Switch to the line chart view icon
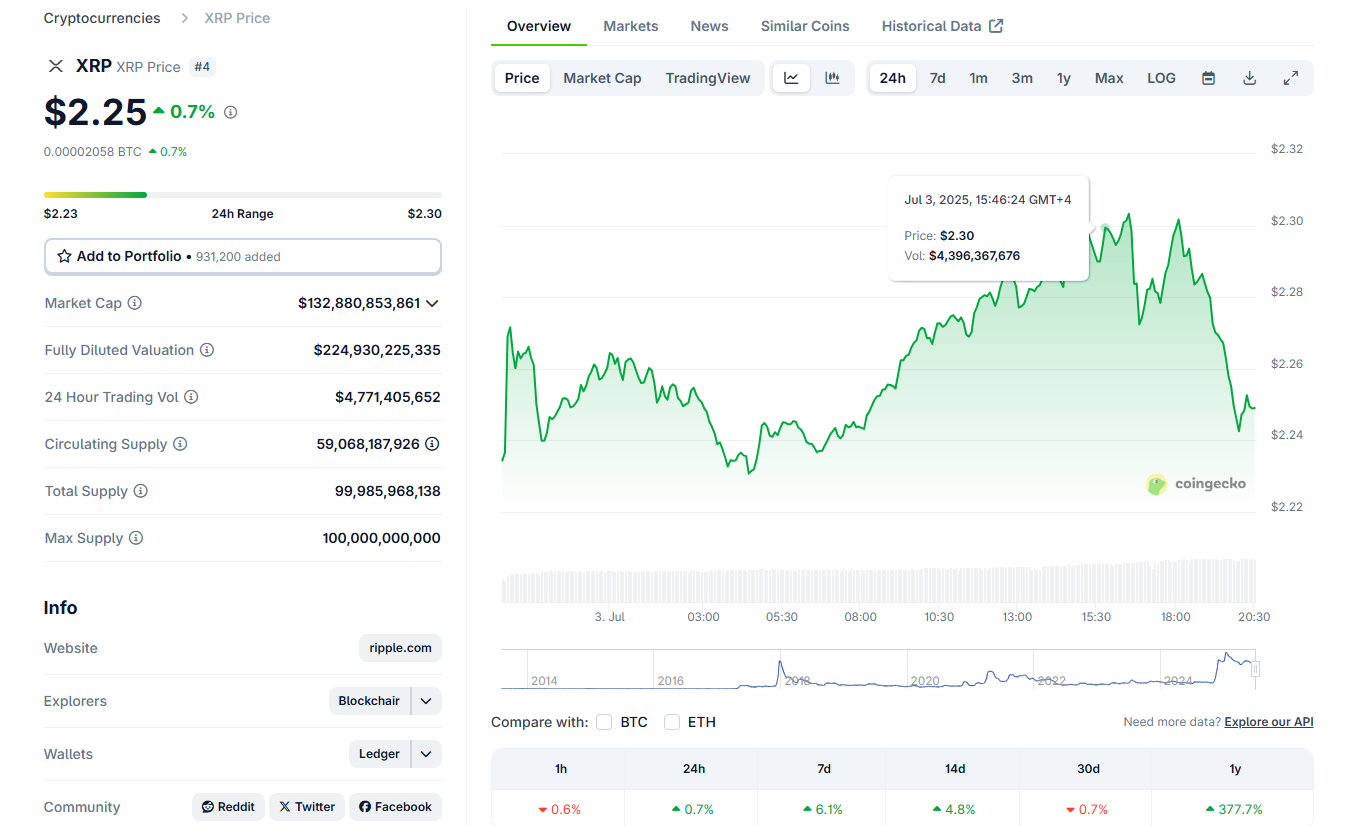 791,78
